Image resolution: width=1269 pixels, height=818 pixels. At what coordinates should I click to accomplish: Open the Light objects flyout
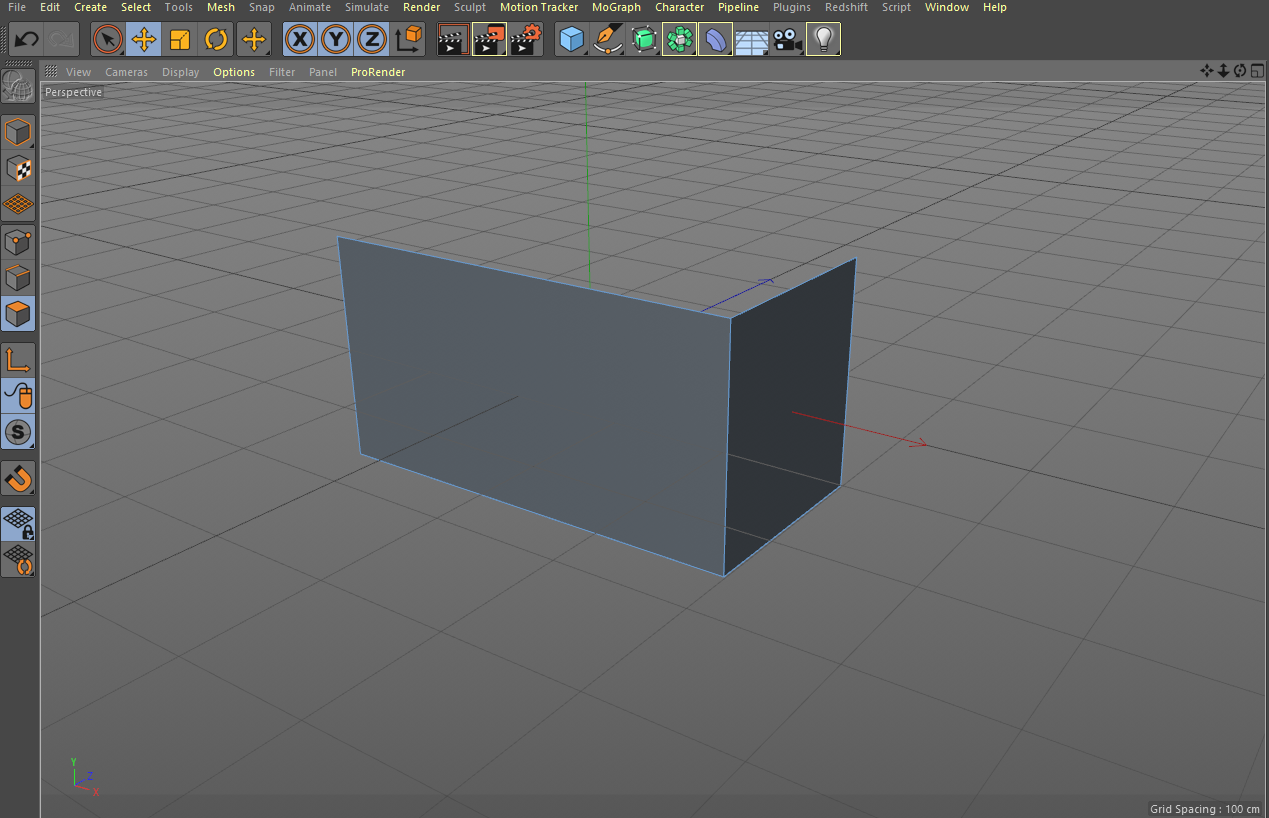[x=824, y=40]
